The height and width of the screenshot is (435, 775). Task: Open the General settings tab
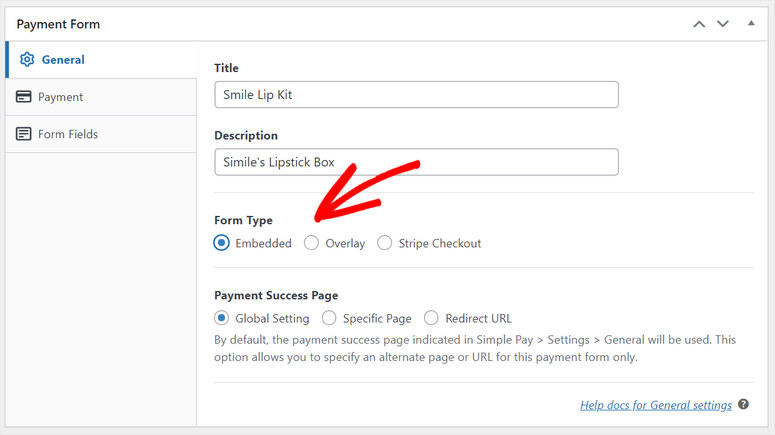tap(63, 60)
